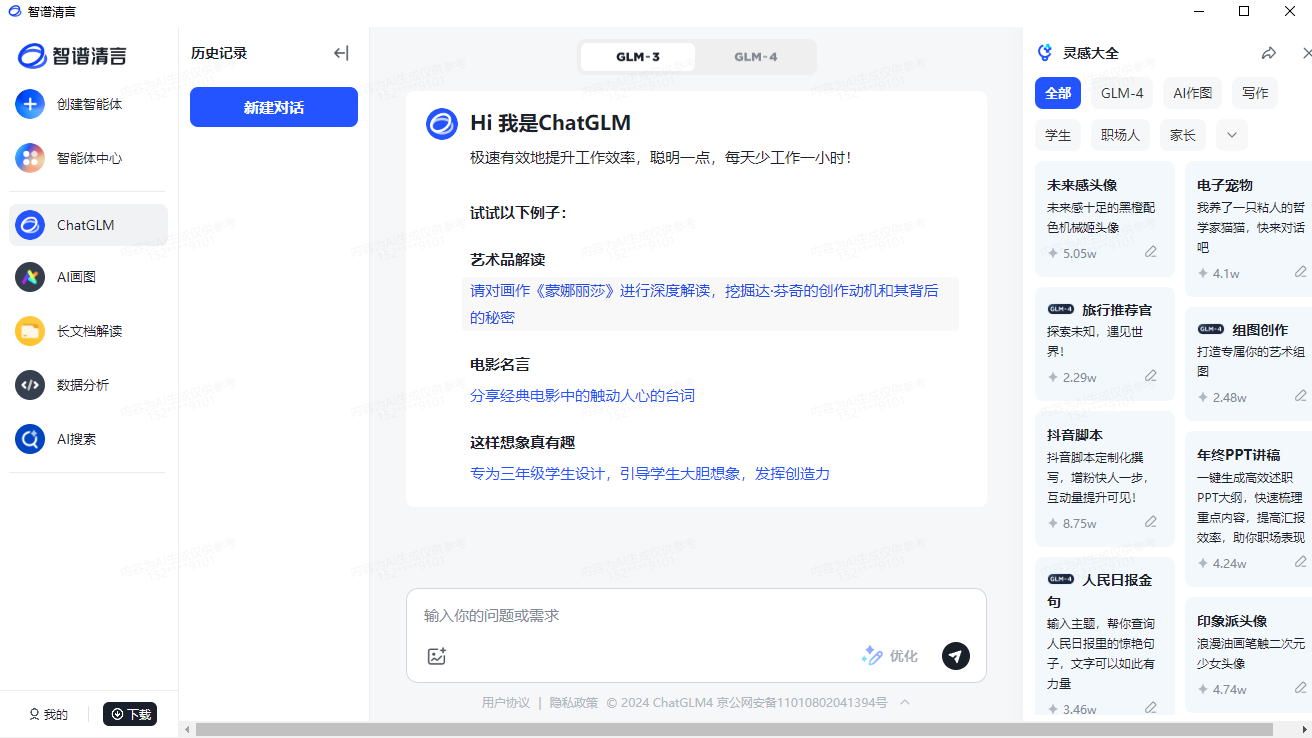Image resolution: width=1312 pixels, height=738 pixels.
Task: Expand more filter categories via chevron
Action: tap(1231, 134)
